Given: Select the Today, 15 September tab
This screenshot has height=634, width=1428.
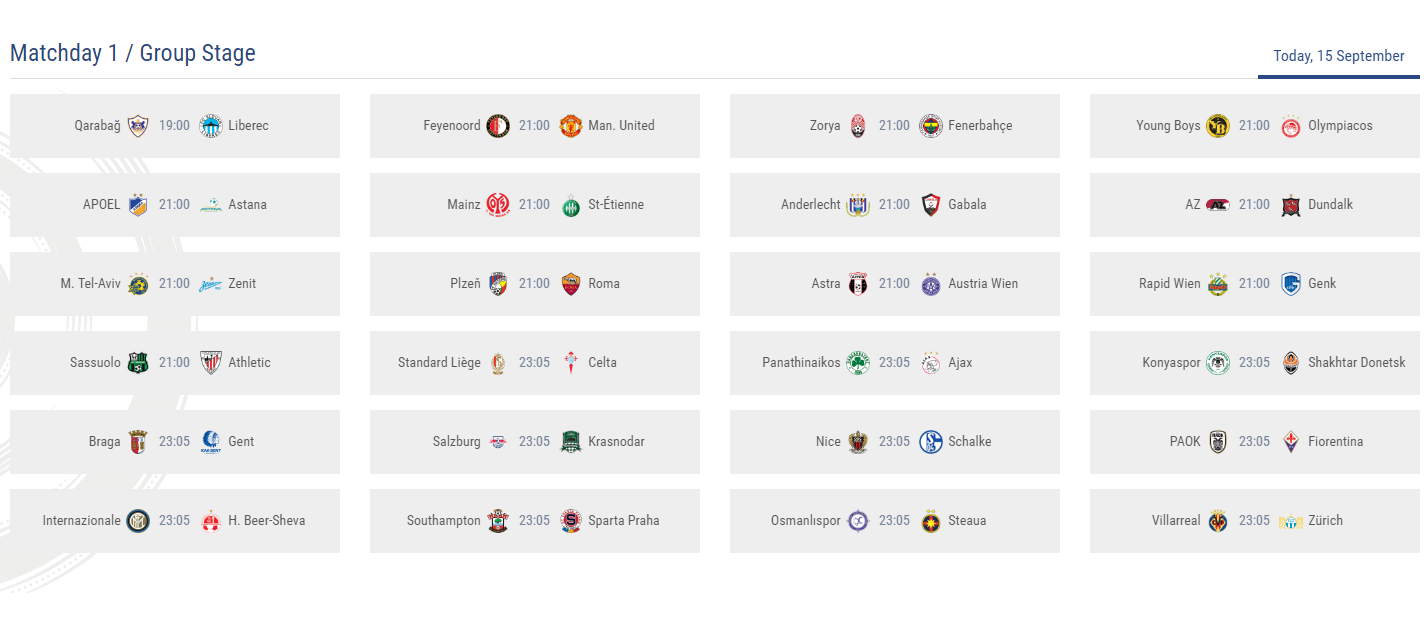Looking at the screenshot, I should click(x=1338, y=56).
